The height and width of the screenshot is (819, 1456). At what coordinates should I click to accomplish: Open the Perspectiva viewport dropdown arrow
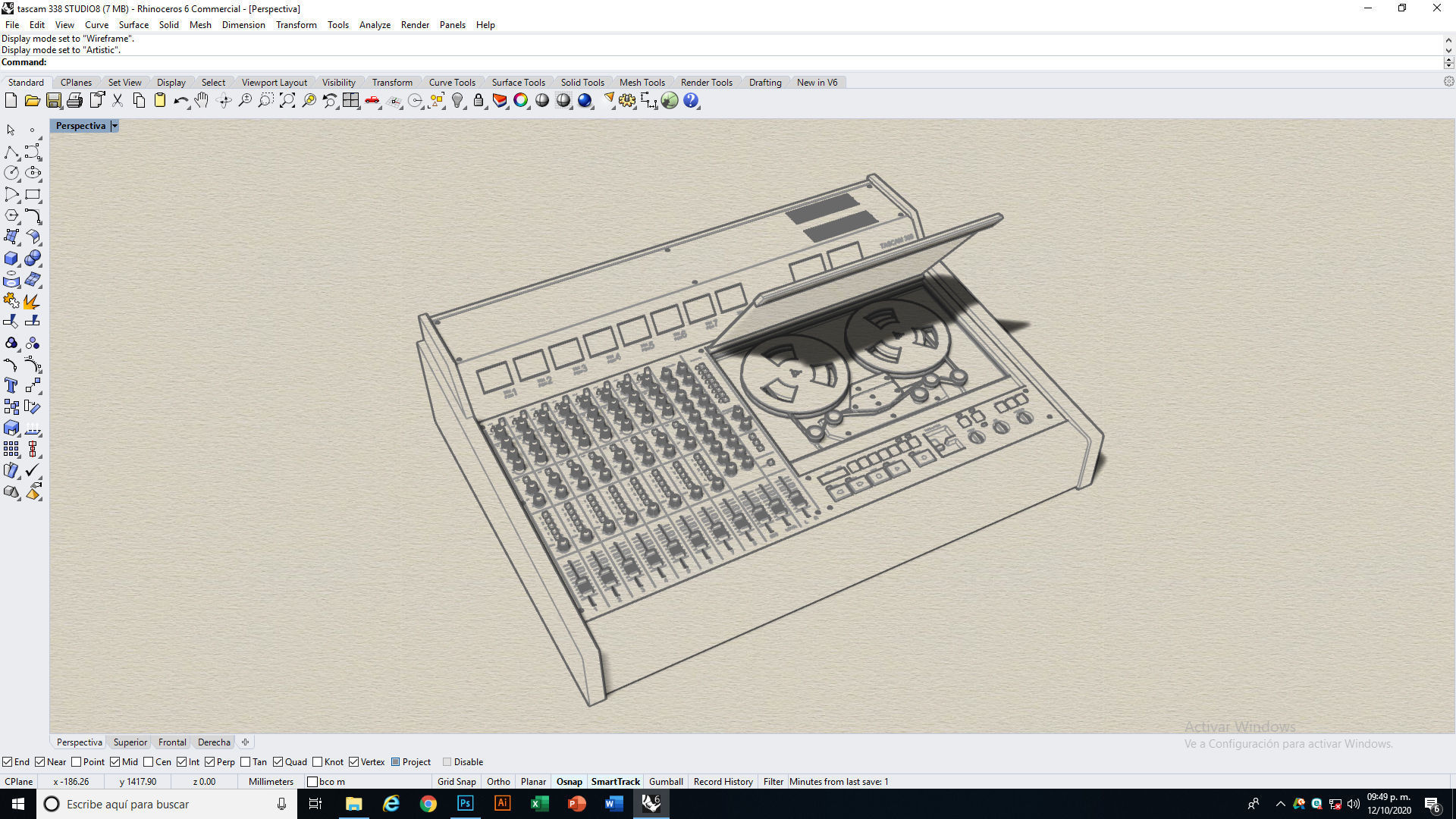tap(115, 126)
